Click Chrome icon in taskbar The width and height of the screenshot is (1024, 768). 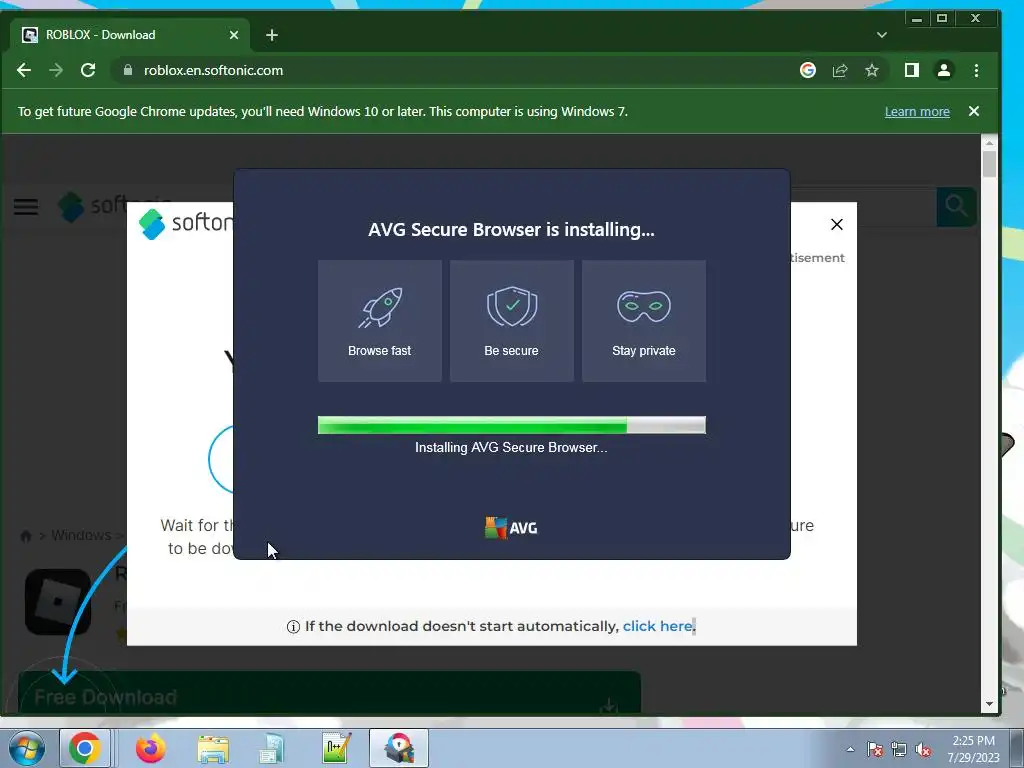(85, 748)
